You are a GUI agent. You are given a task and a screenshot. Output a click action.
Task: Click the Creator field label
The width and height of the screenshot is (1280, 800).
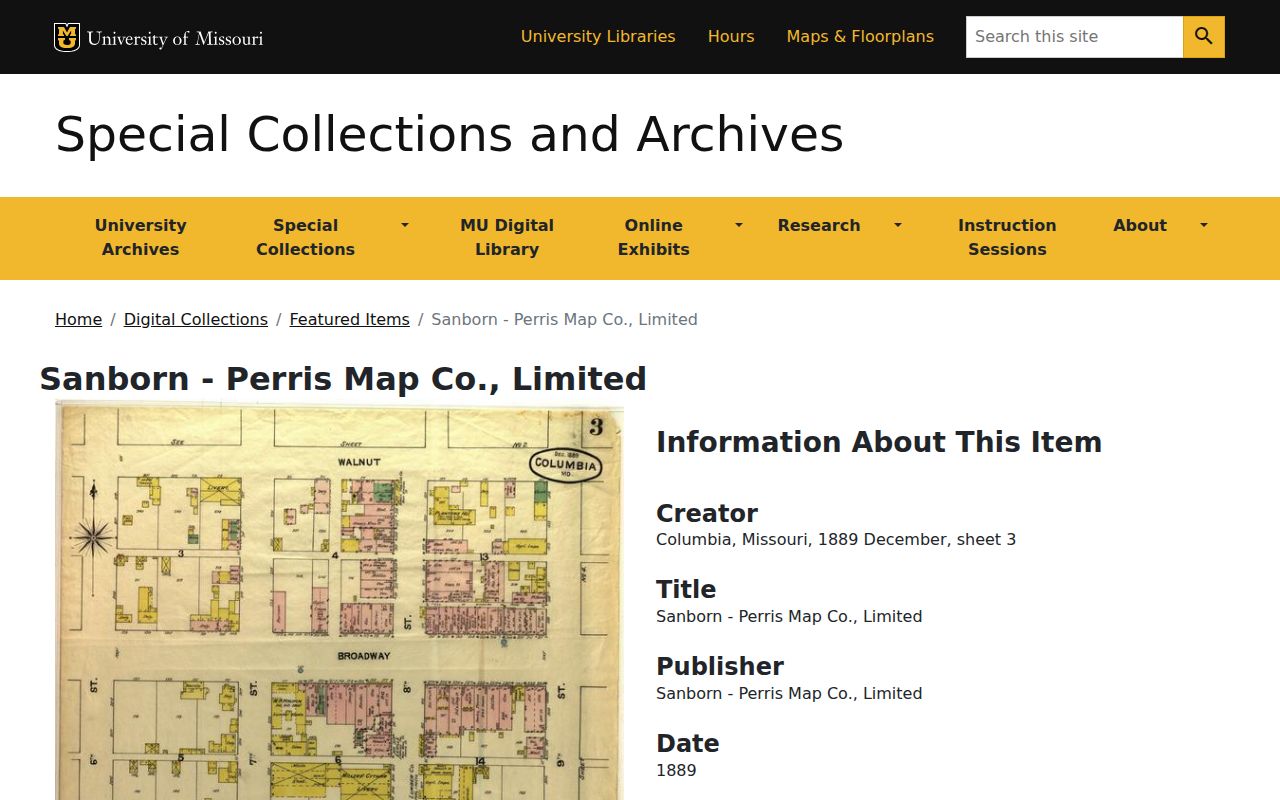[x=707, y=513]
